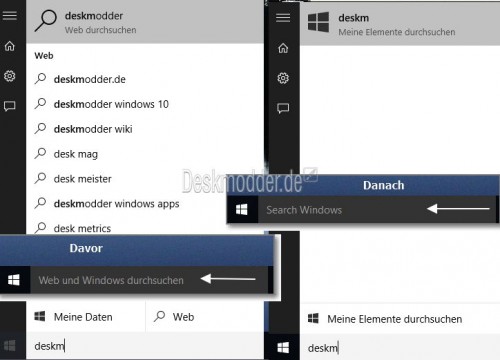Click magnifier icon beside deskmodder windows apps

[40, 203]
